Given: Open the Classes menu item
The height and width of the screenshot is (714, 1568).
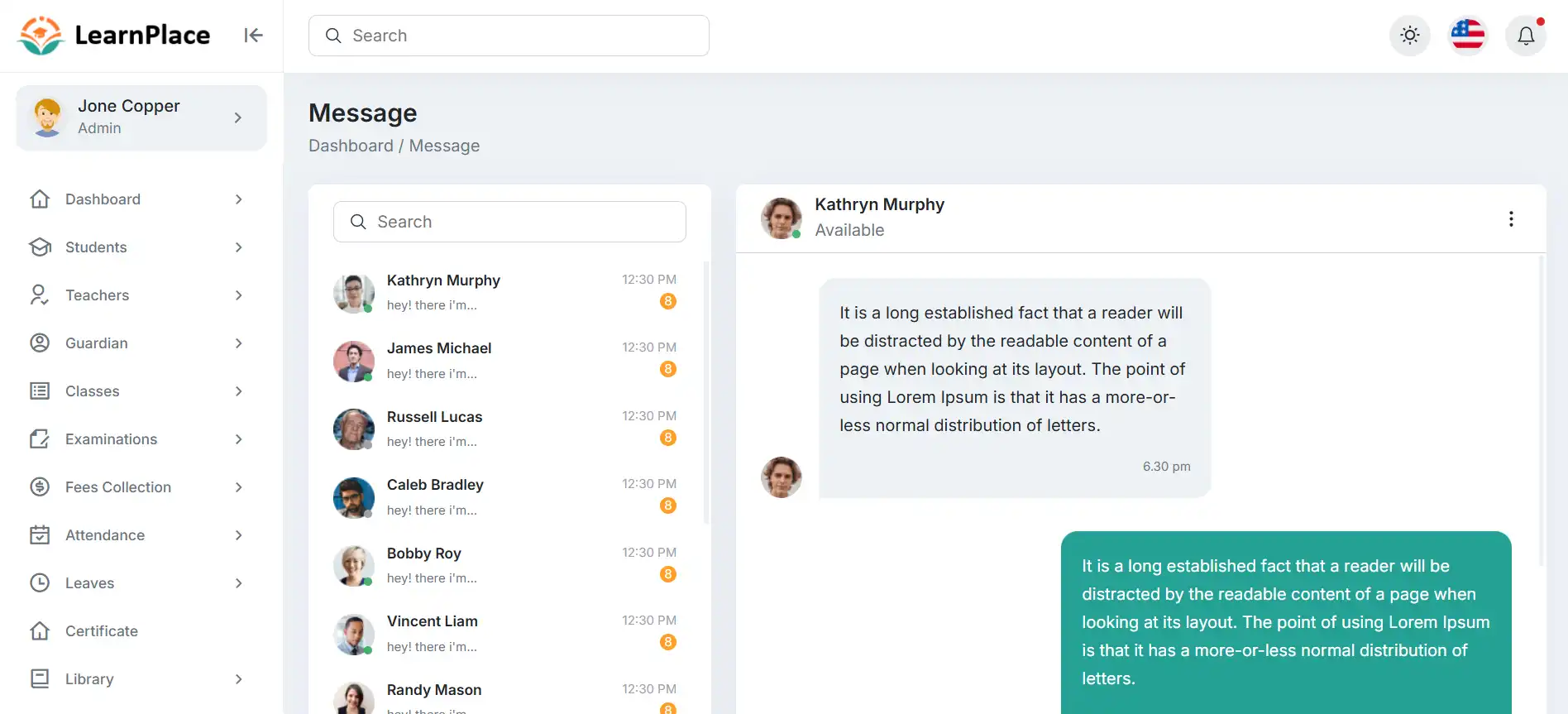Looking at the screenshot, I should pyautogui.click(x=141, y=391).
